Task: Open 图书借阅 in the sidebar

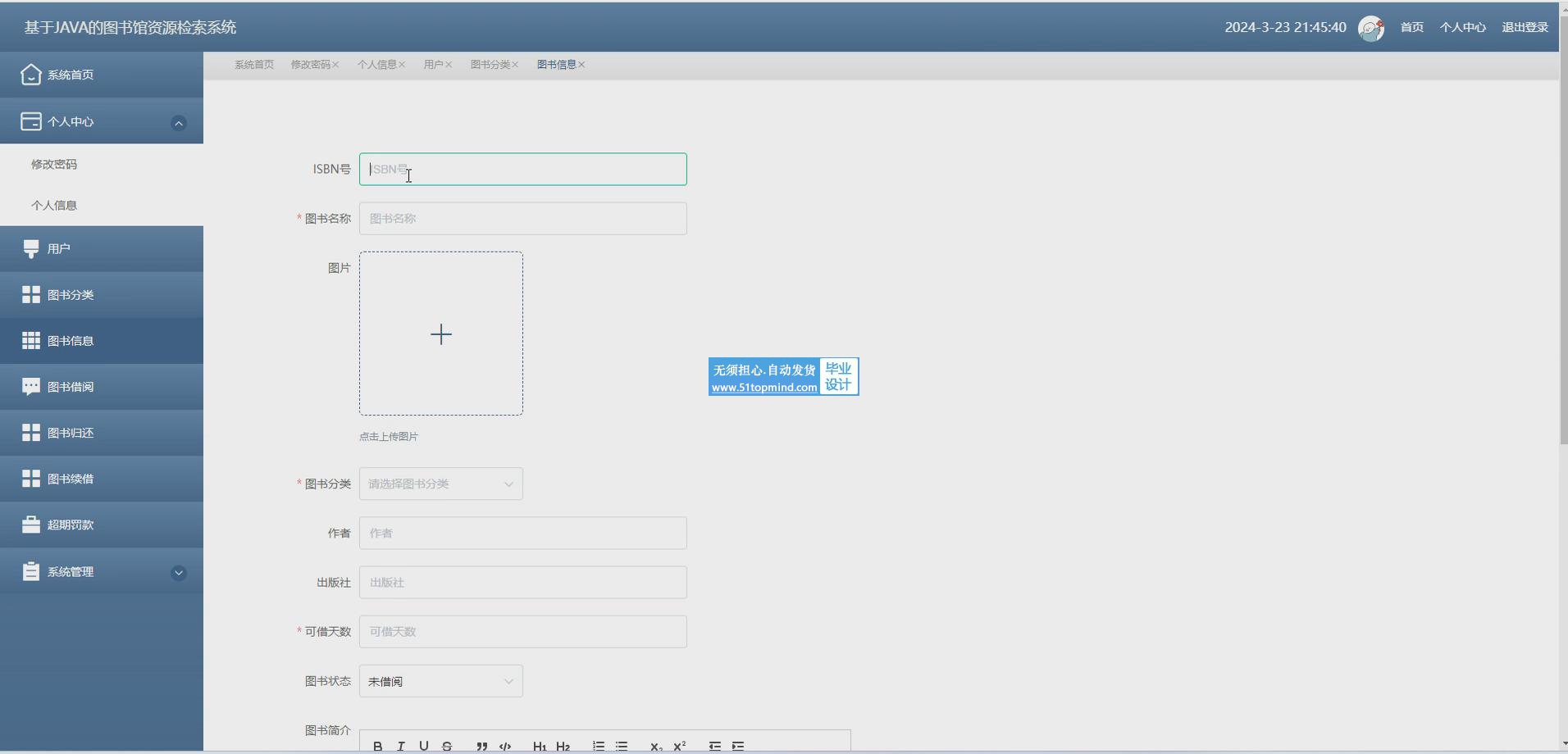Action: tap(71, 387)
